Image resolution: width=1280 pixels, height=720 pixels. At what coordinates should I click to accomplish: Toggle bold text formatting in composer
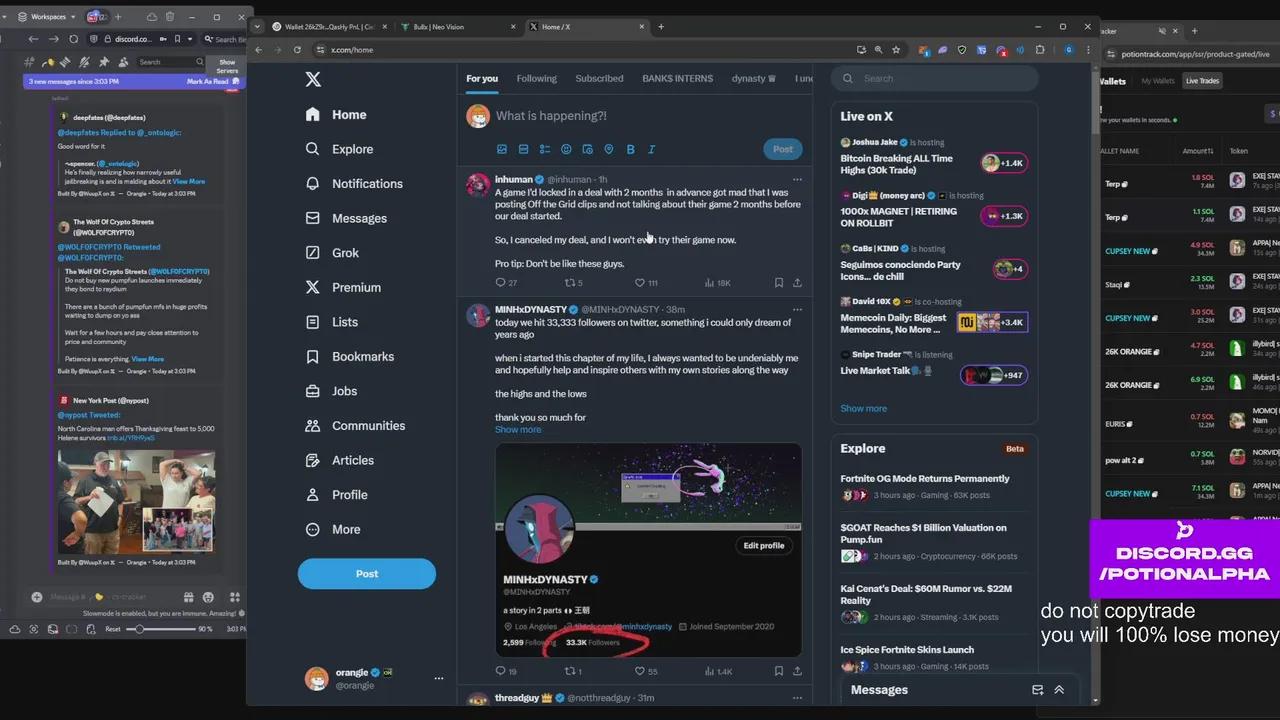tap(630, 149)
